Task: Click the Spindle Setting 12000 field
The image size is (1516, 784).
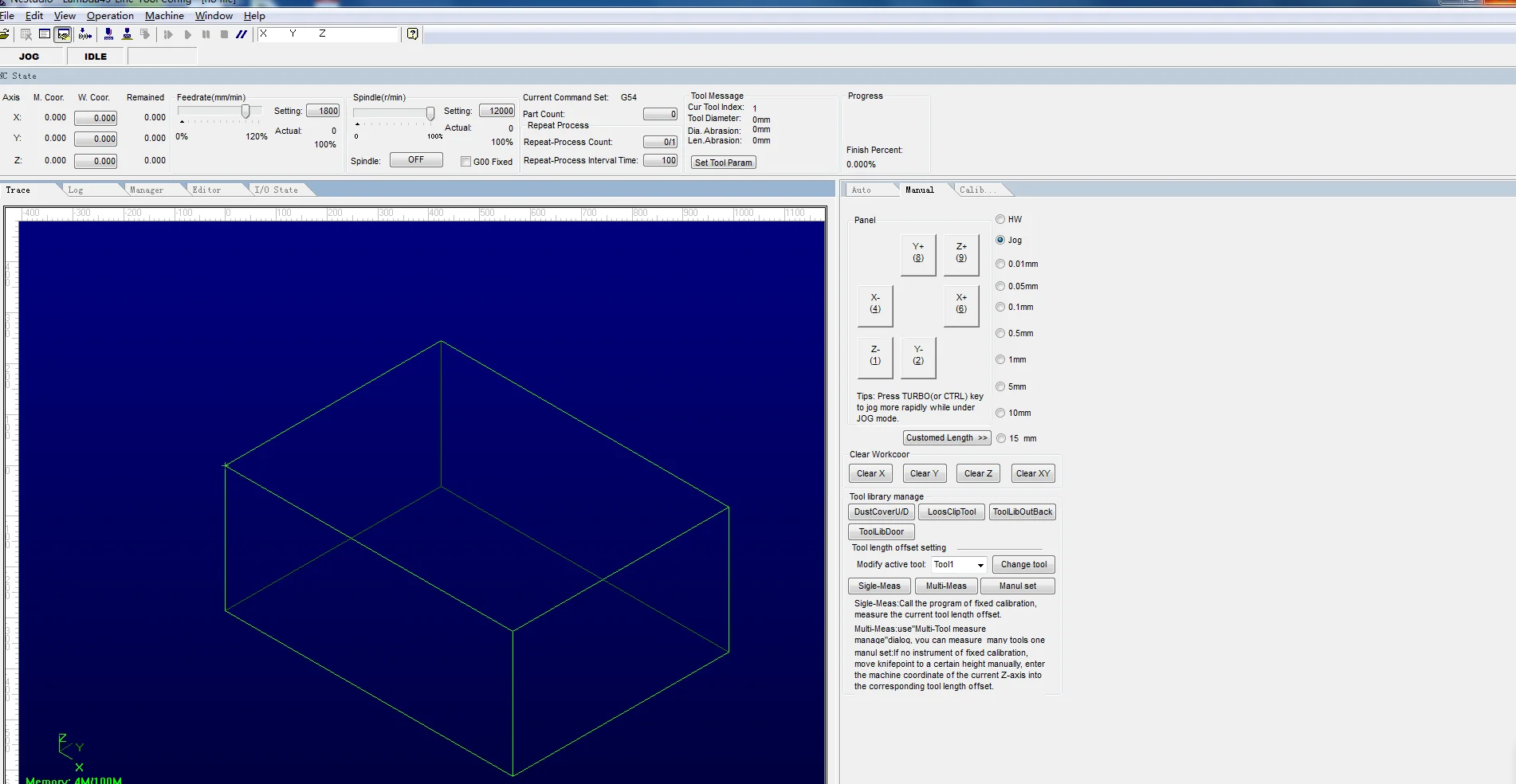Action: (x=497, y=112)
